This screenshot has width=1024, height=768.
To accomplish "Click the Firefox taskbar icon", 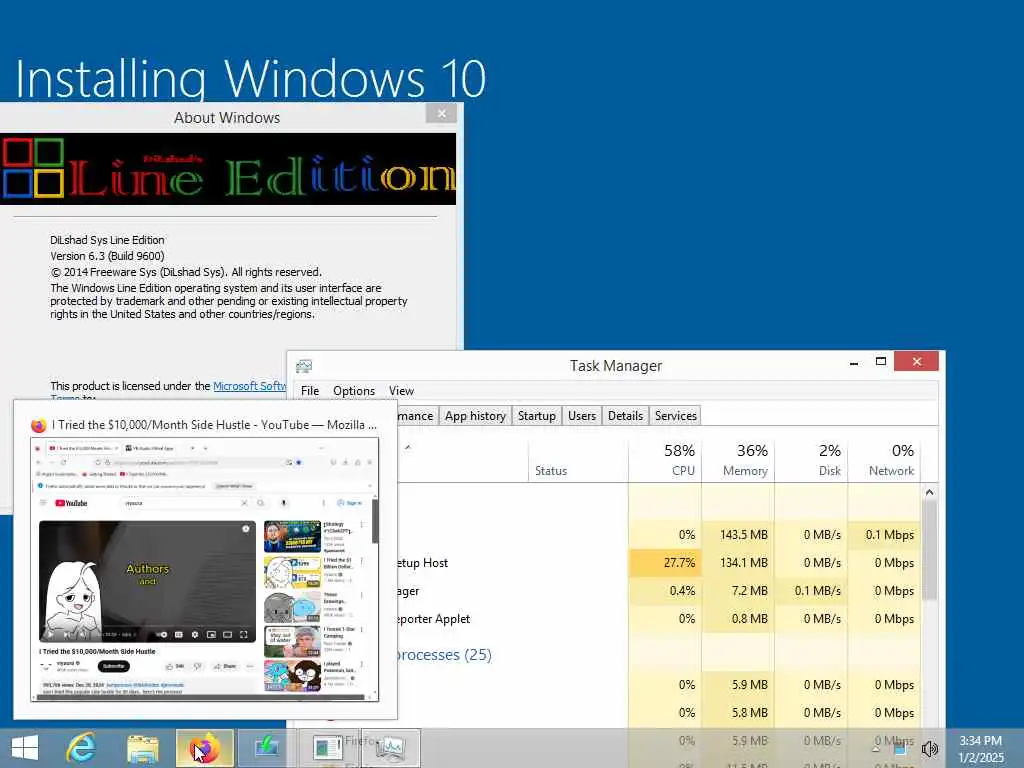I will (x=204, y=748).
